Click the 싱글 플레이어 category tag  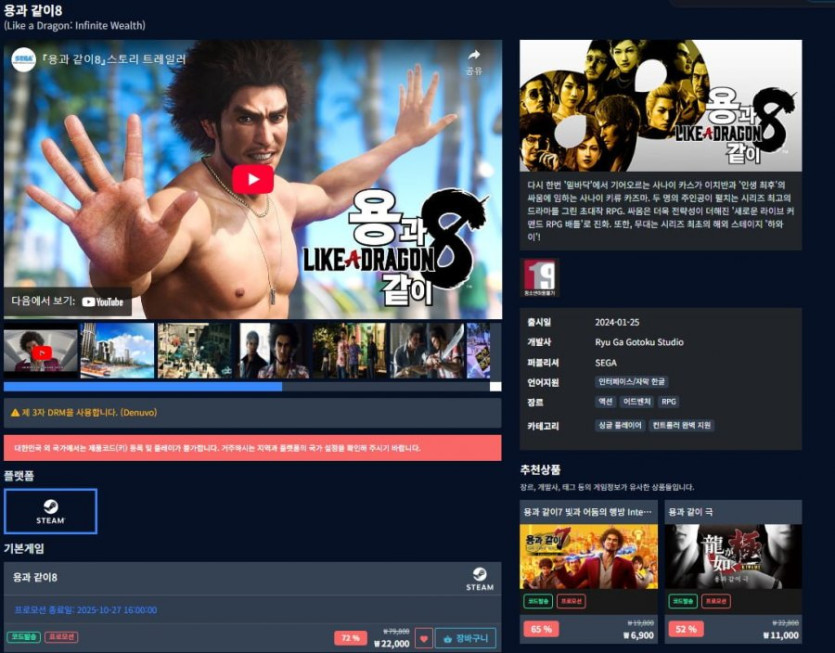point(619,426)
